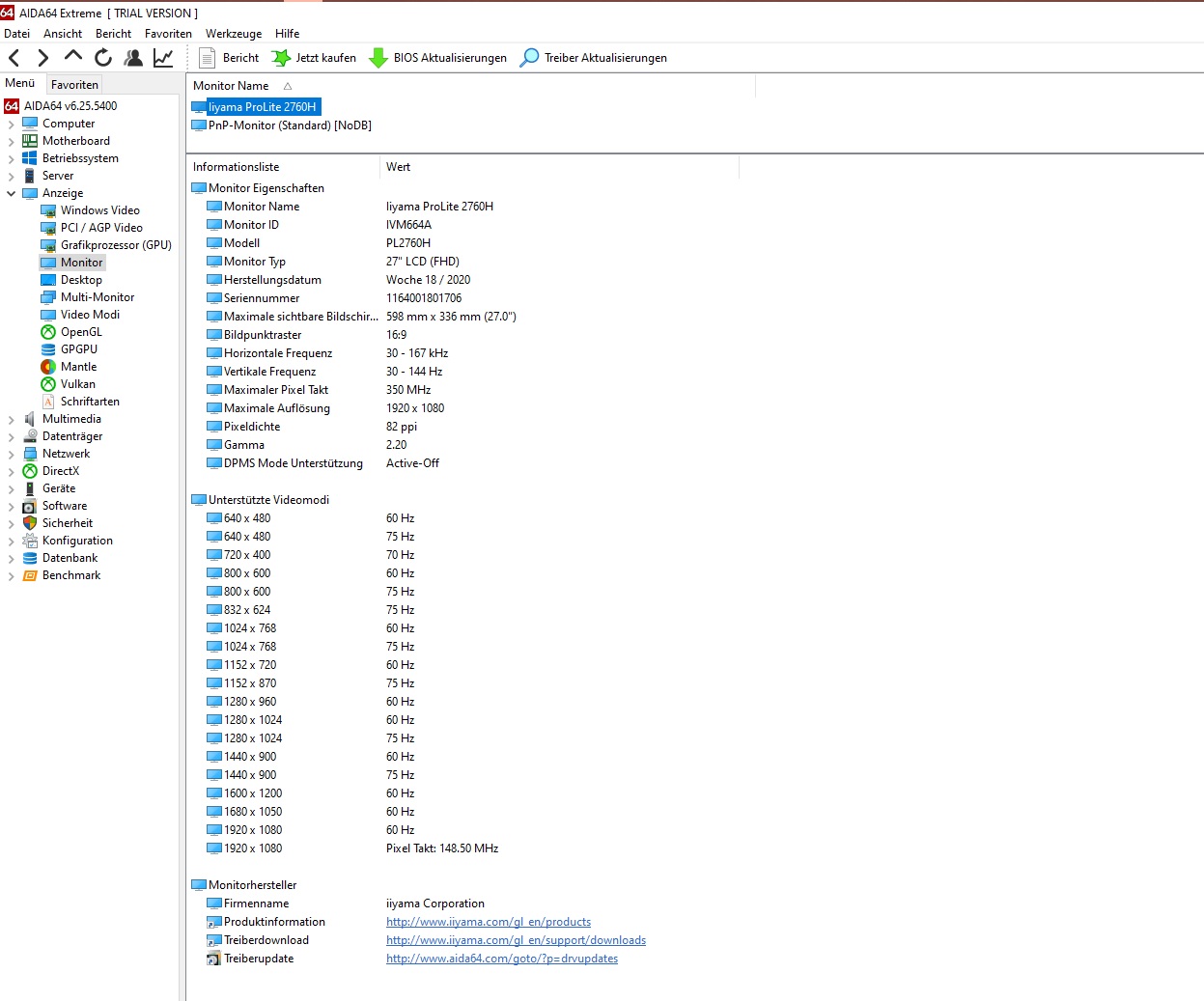Image resolution: width=1204 pixels, height=1001 pixels.
Task: Select Multi-Monitor tree item
Action: pos(98,297)
